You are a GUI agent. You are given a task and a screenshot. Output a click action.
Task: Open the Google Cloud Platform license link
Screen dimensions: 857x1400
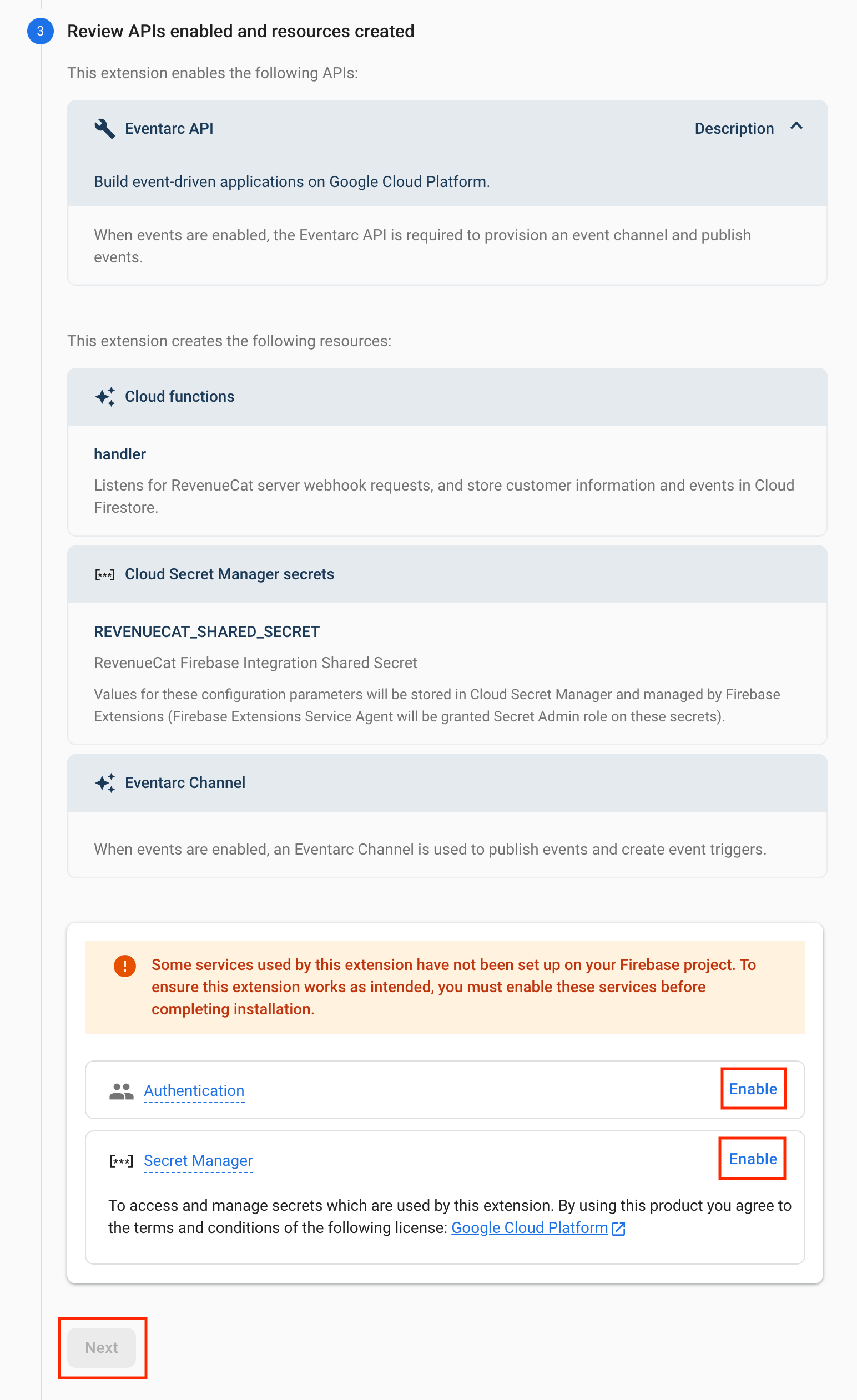click(x=529, y=1228)
